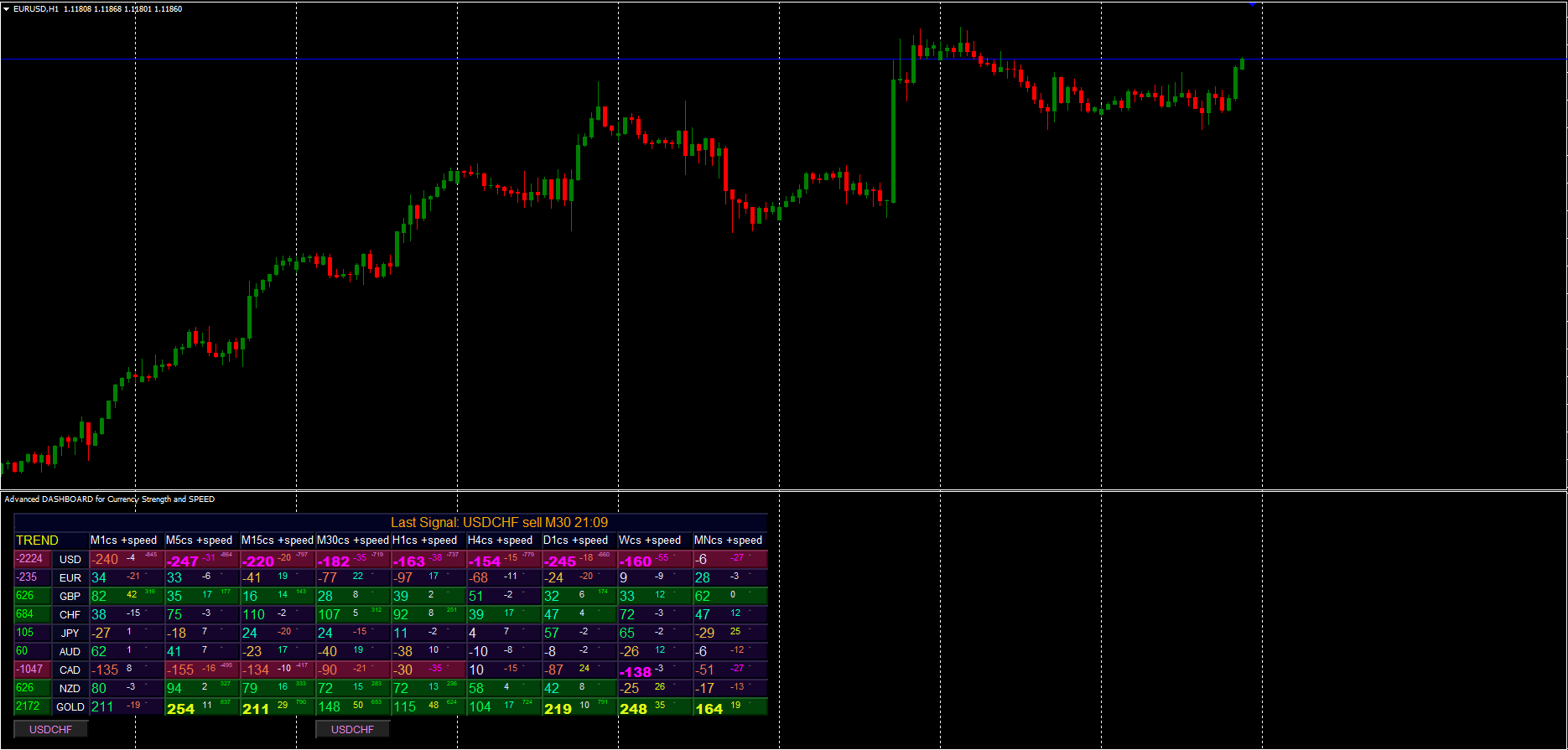The width and height of the screenshot is (1568, 750).
Task: Click the GOLD Wcs value 248
Action: [x=634, y=709]
